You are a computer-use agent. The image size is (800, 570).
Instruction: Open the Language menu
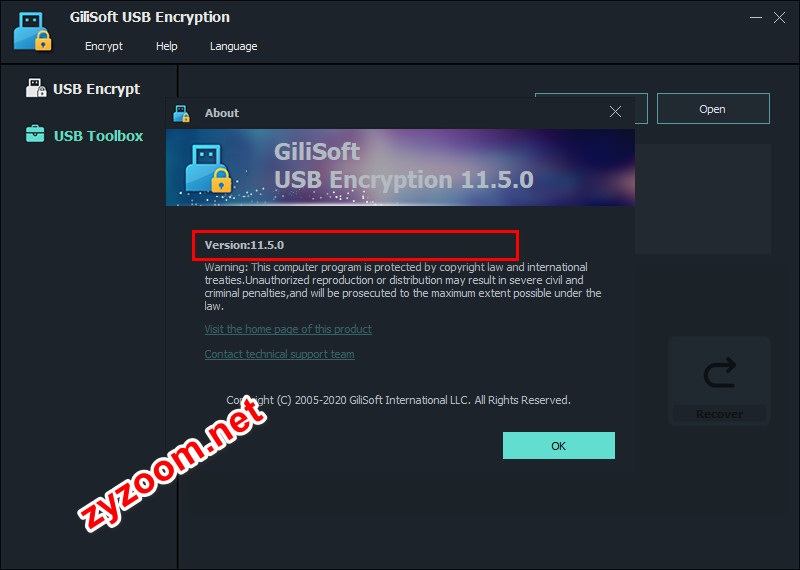(234, 46)
